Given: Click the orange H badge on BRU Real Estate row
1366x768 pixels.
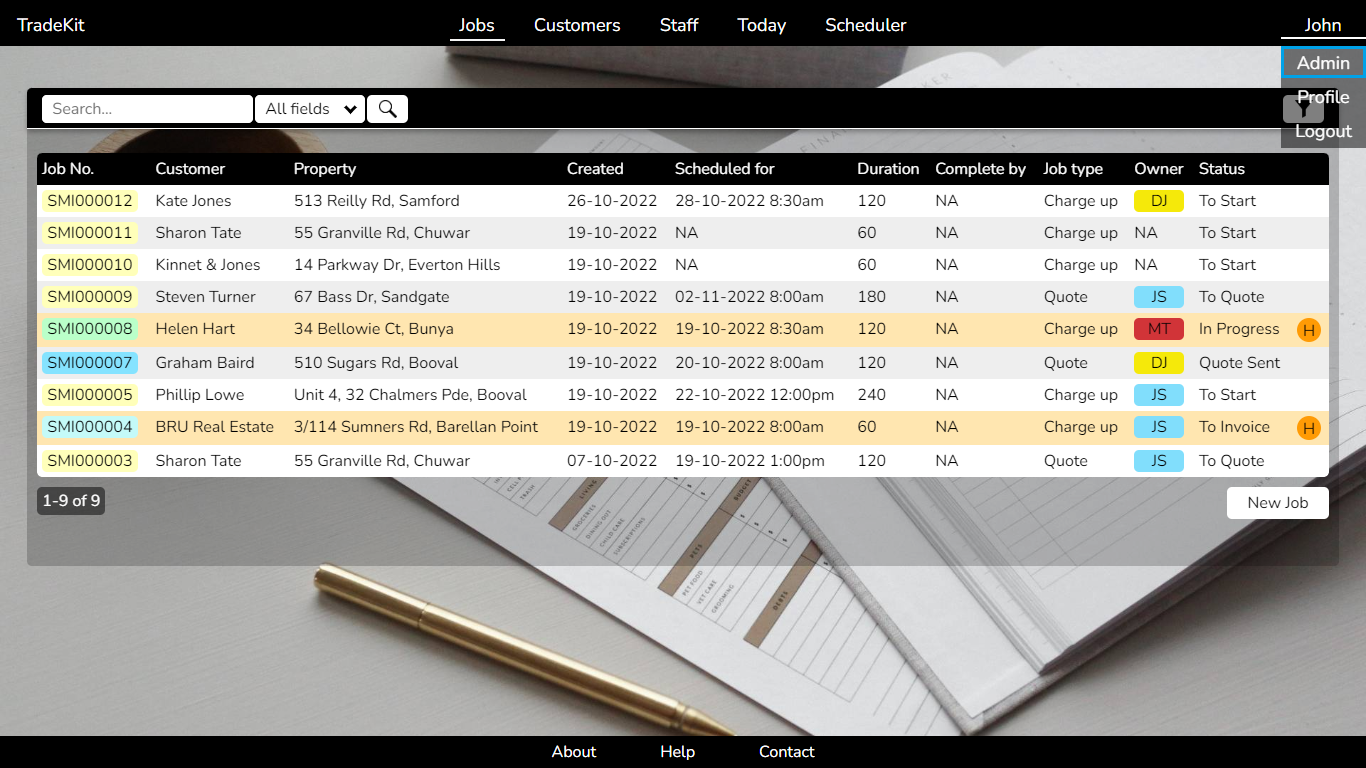Looking at the screenshot, I should tap(1308, 428).
